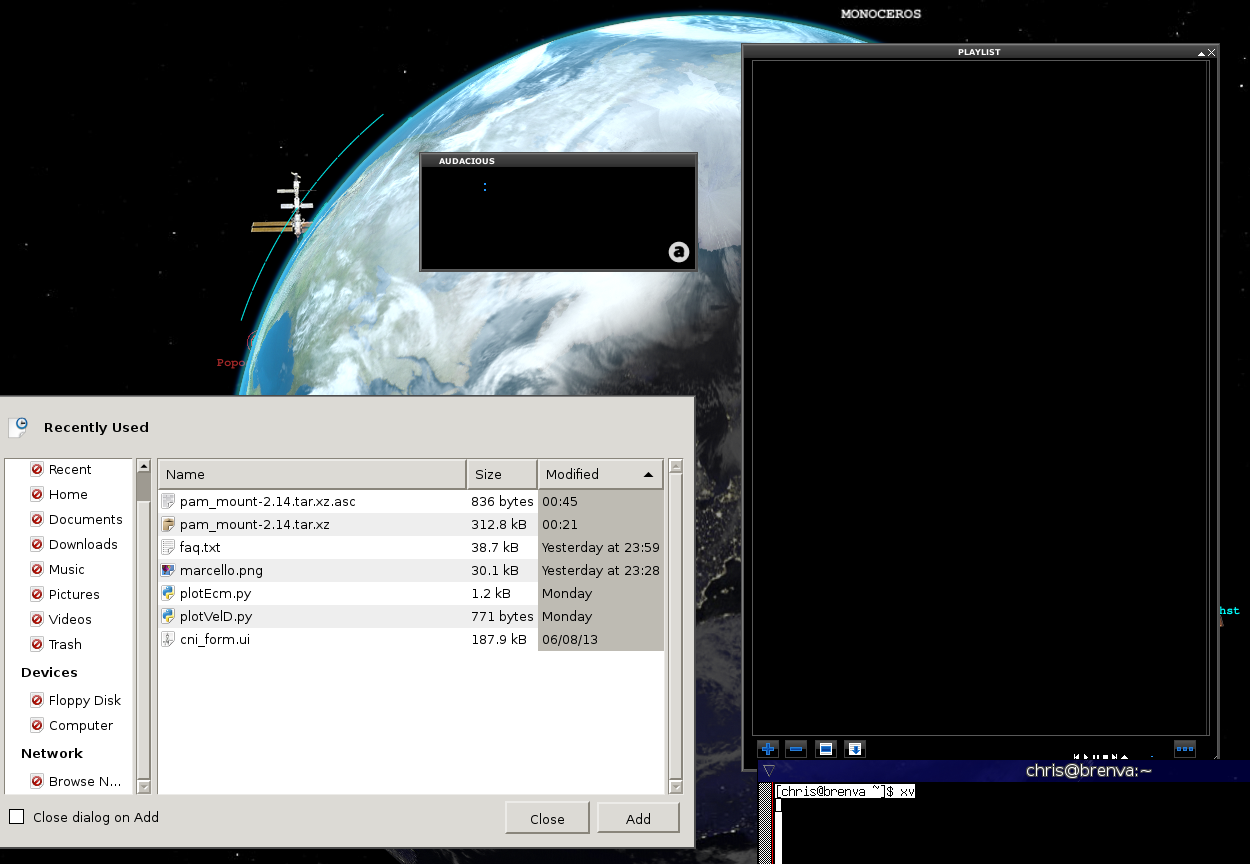Click the chris@brenva terminal title text
This screenshot has height=864, width=1250.
[1089, 770]
